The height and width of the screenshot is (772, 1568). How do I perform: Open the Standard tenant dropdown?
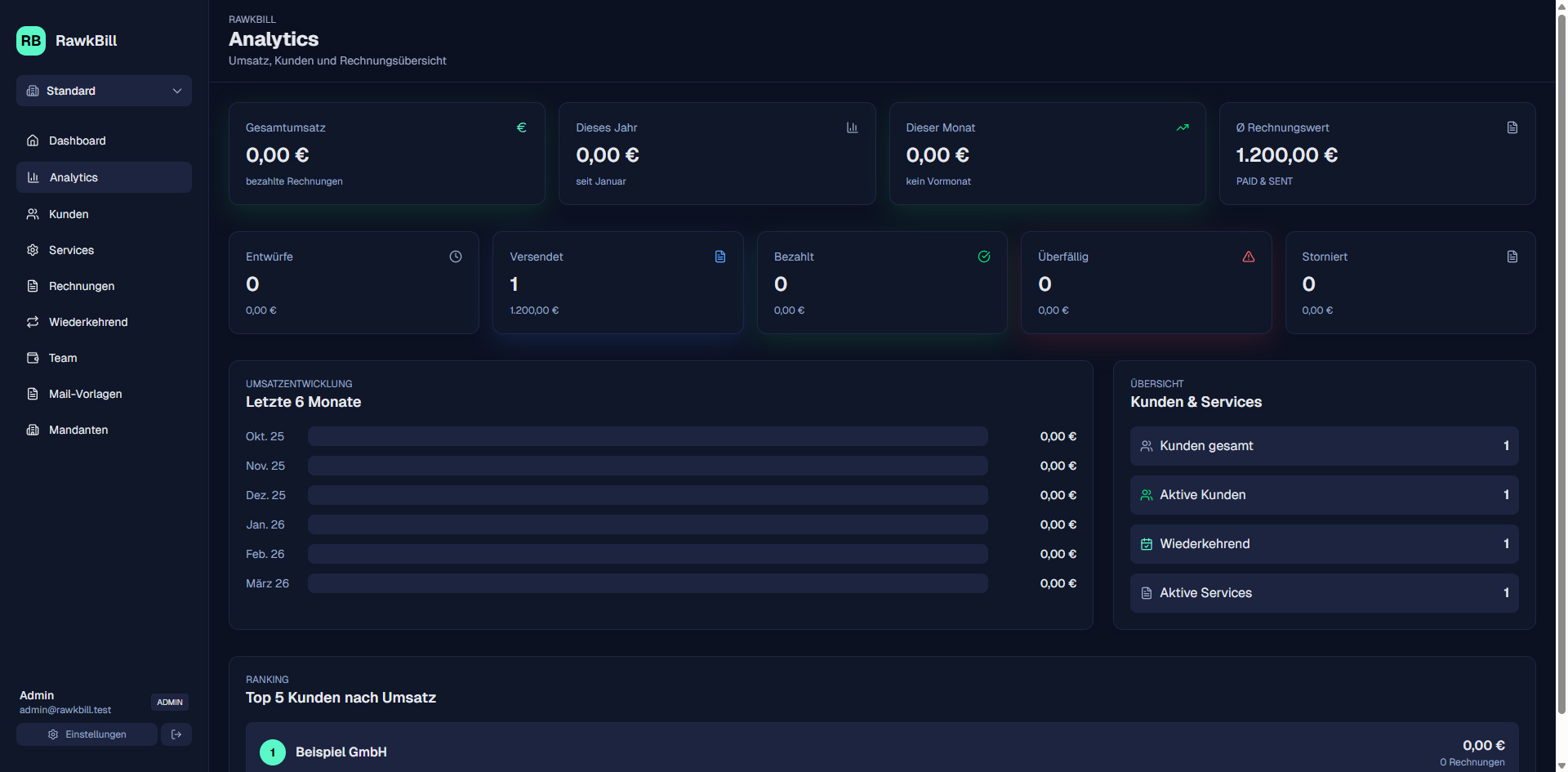tap(104, 91)
